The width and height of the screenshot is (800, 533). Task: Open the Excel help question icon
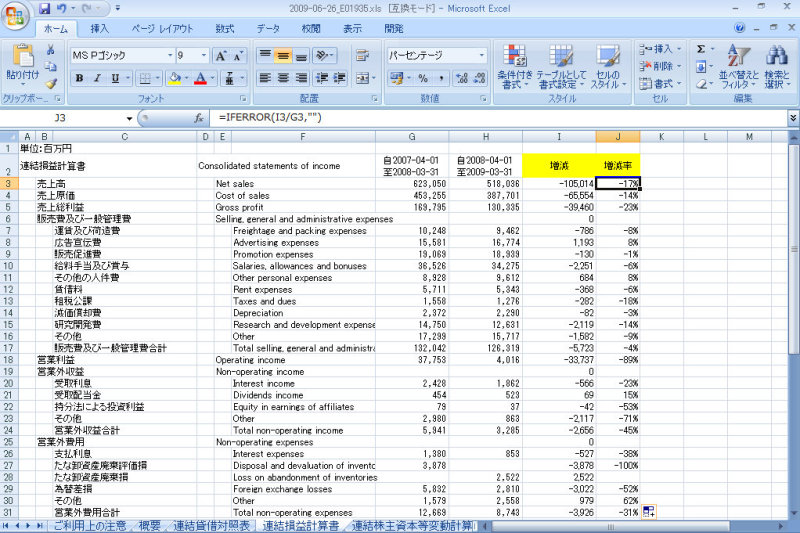click(739, 28)
